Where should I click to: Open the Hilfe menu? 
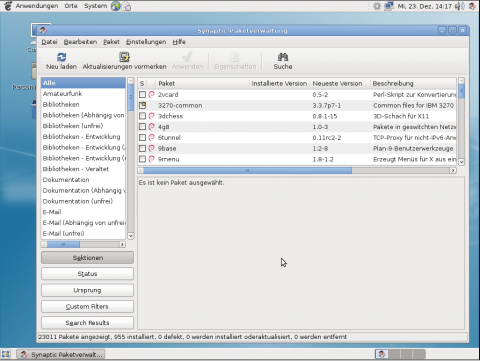179,42
